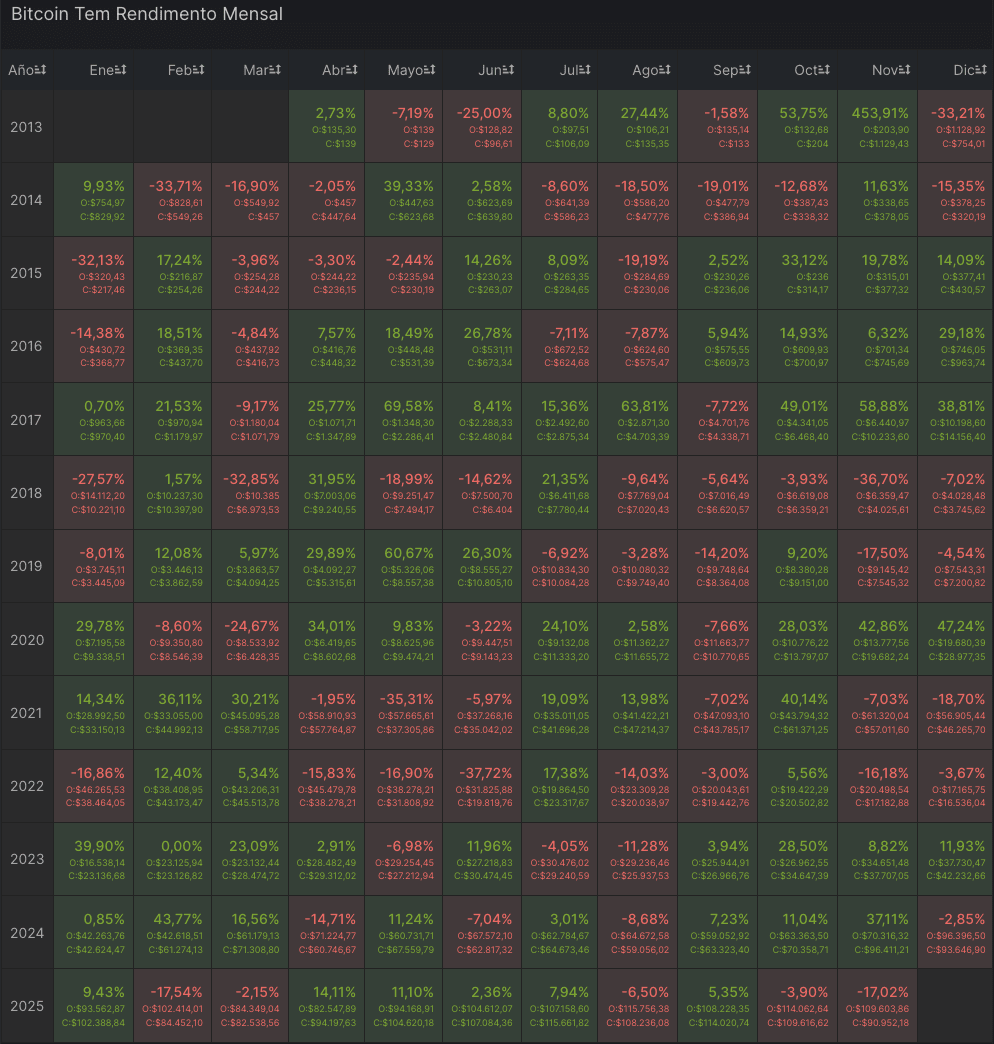Click the -24,67% value in Mar 2020
This screenshot has width=994, height=1044.
click(x=252, y=627)
